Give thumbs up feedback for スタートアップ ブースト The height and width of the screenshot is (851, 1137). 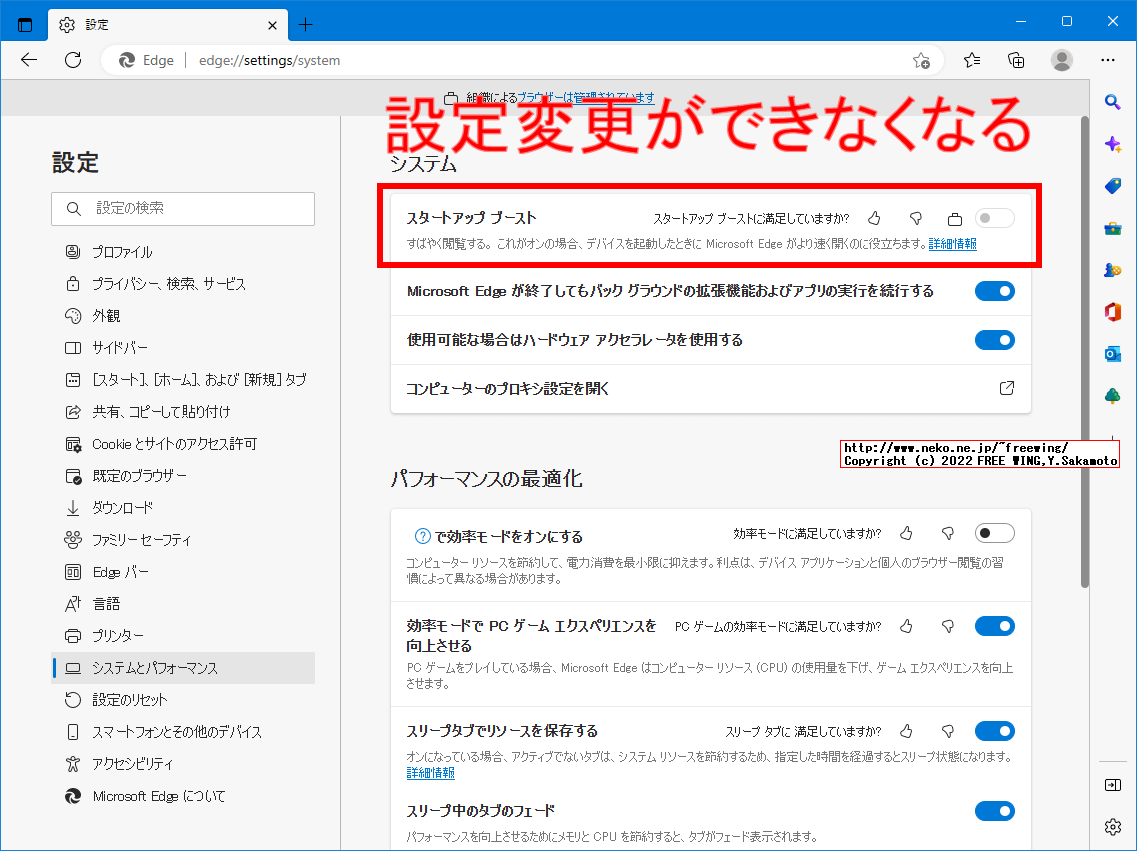point(874,217)
